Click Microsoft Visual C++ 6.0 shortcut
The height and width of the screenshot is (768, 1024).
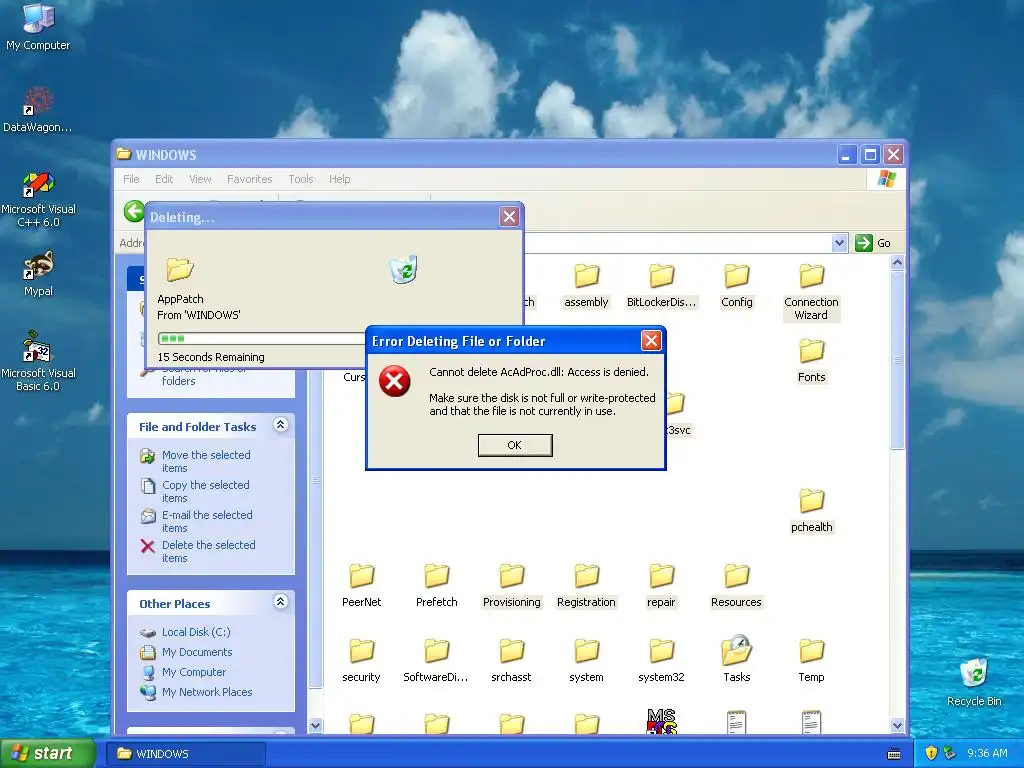[x=38, y=199]
